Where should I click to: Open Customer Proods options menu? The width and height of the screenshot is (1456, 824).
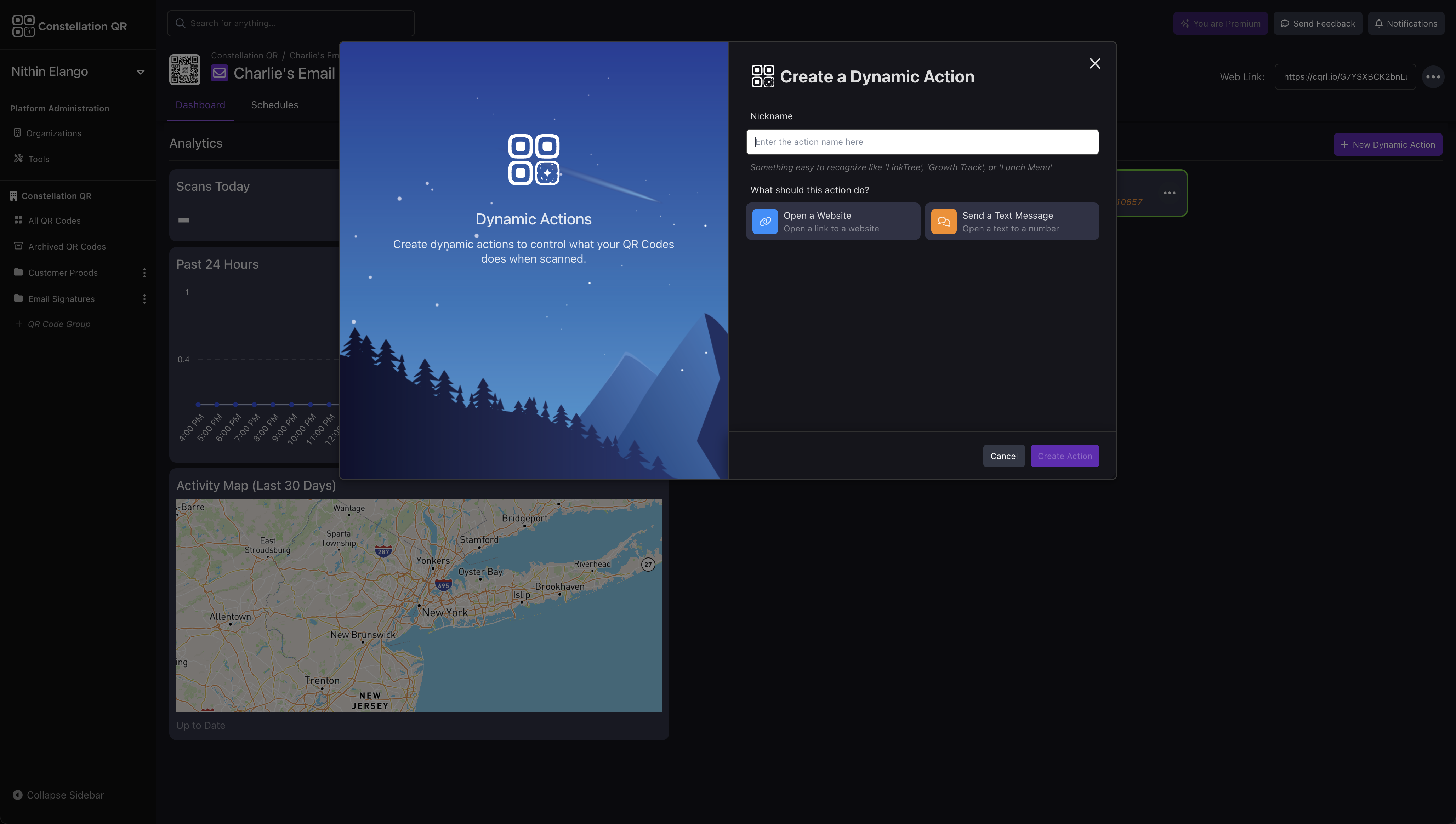(144, 273)
